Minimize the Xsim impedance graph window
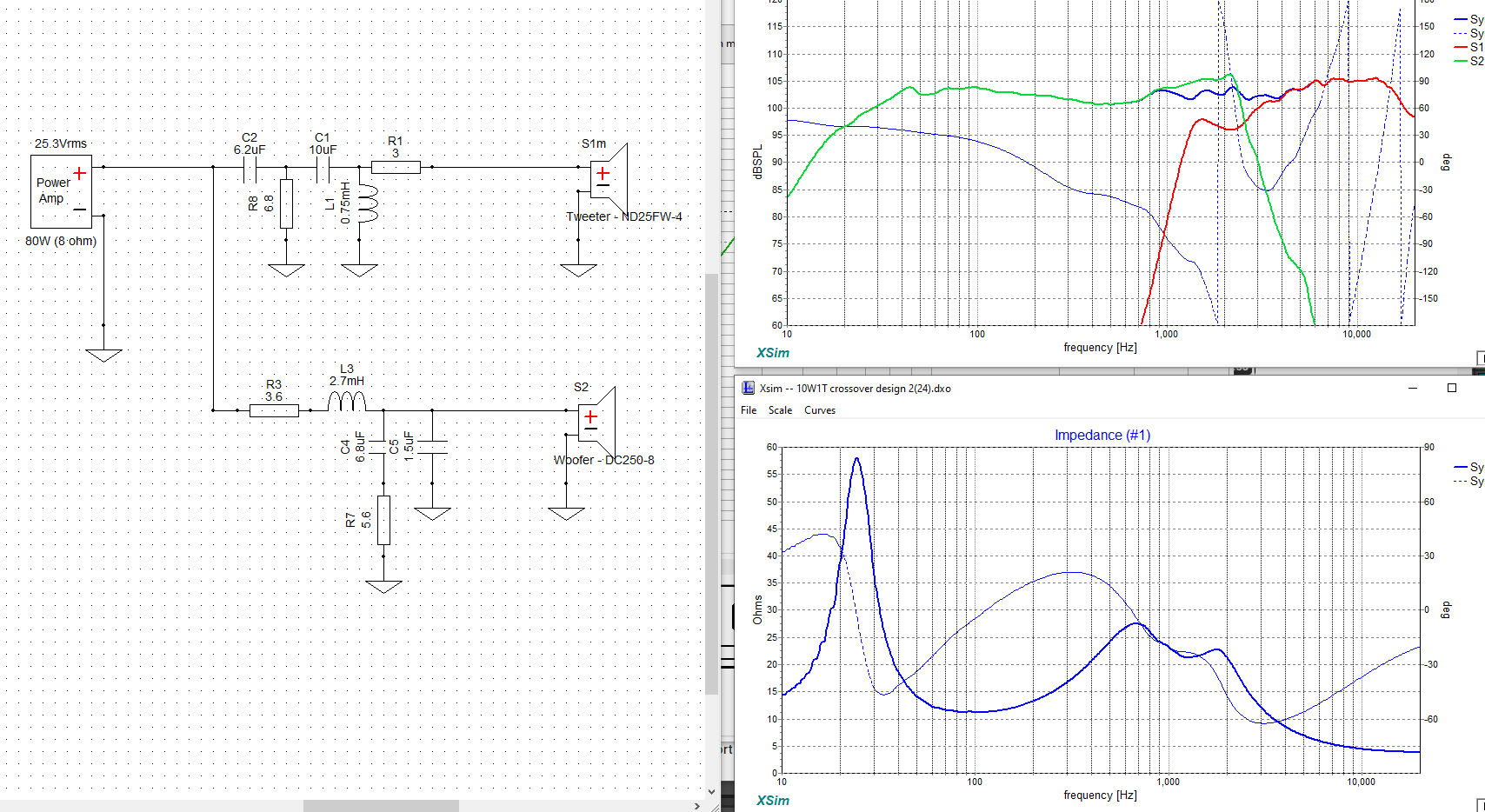Image resolution: width=1485 pixels, height=812 pixels. (x=1413, y=388)
